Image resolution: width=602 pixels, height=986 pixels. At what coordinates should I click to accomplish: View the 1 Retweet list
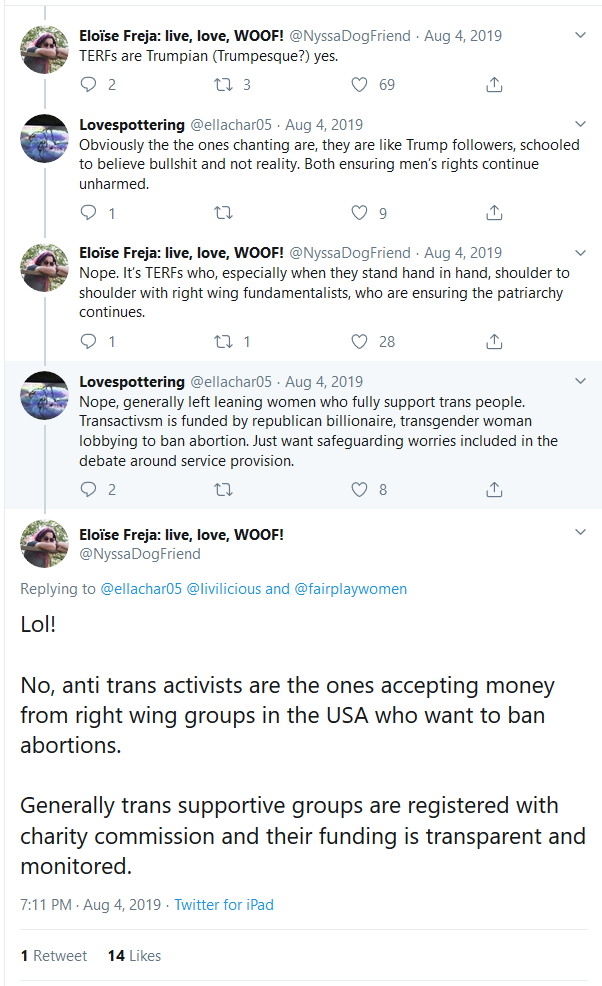point(54,956)
